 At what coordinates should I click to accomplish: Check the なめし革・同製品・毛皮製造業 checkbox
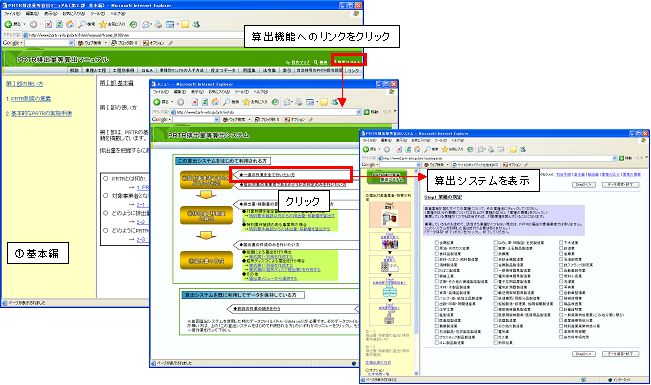click(495, 243)
